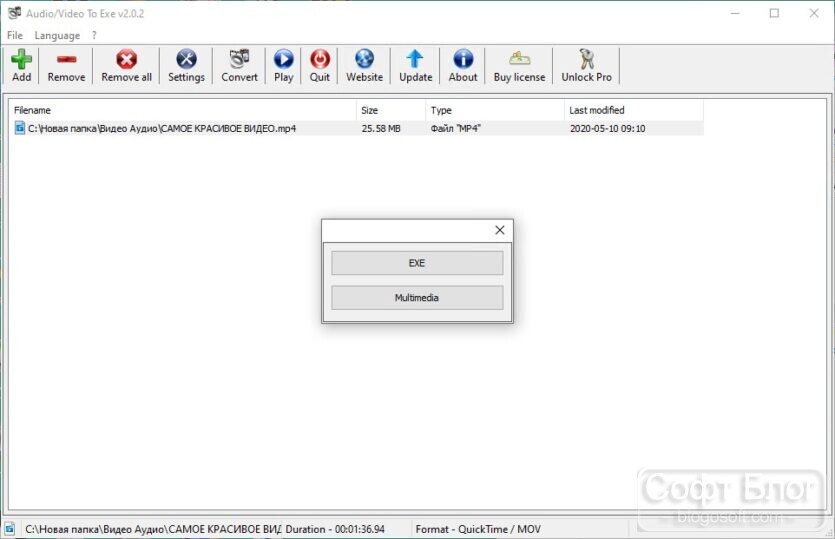Open the Language menu
The height and width of the screenshot is (539, 835).
[x=57, y=35]
